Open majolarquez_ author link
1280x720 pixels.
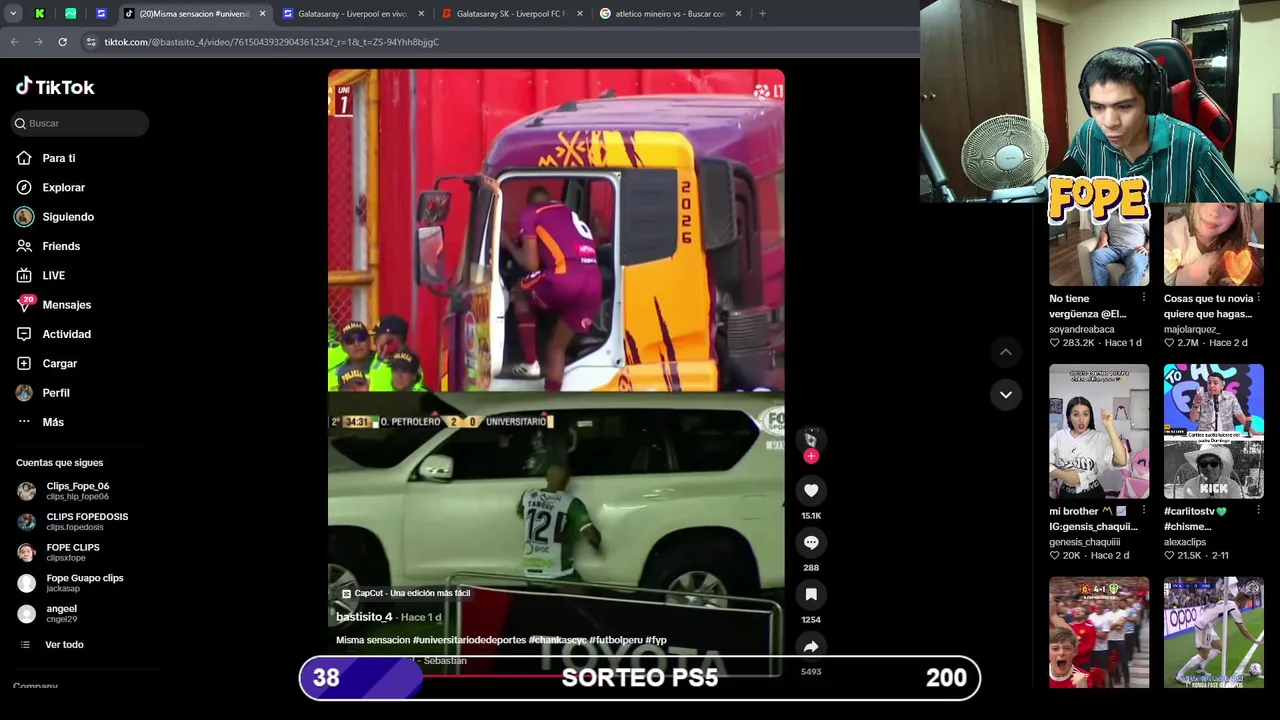click(1192, 329)
